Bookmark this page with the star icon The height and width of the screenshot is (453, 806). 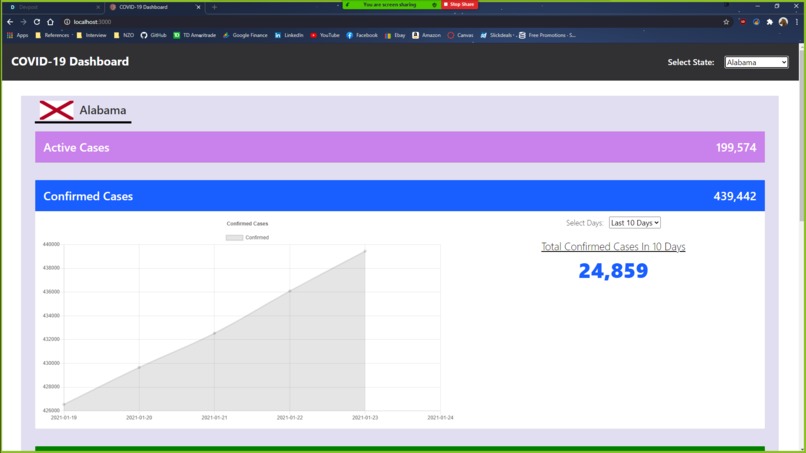[x=726, y=22]
